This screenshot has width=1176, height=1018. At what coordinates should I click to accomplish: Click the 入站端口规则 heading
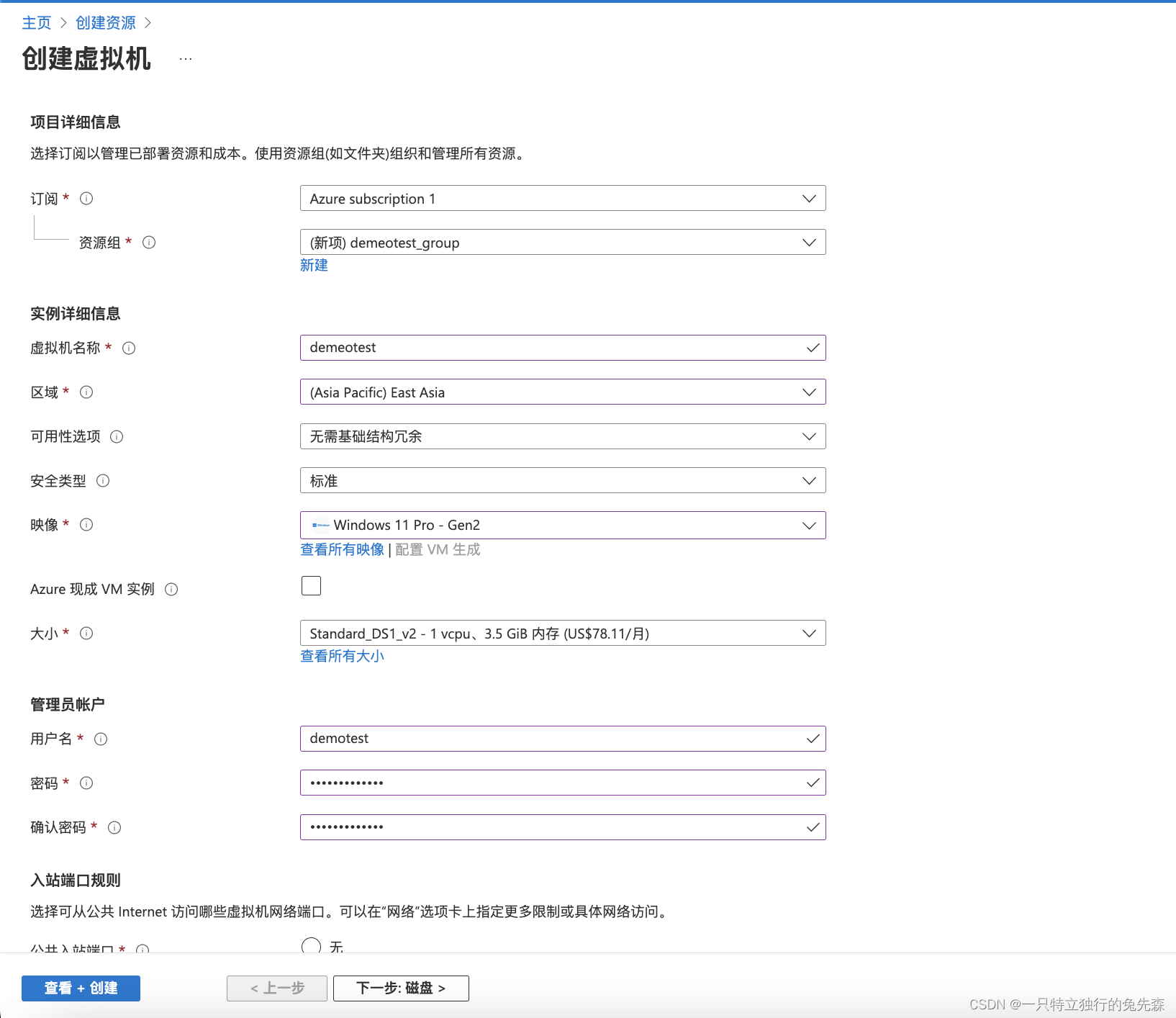click(76, 880)
